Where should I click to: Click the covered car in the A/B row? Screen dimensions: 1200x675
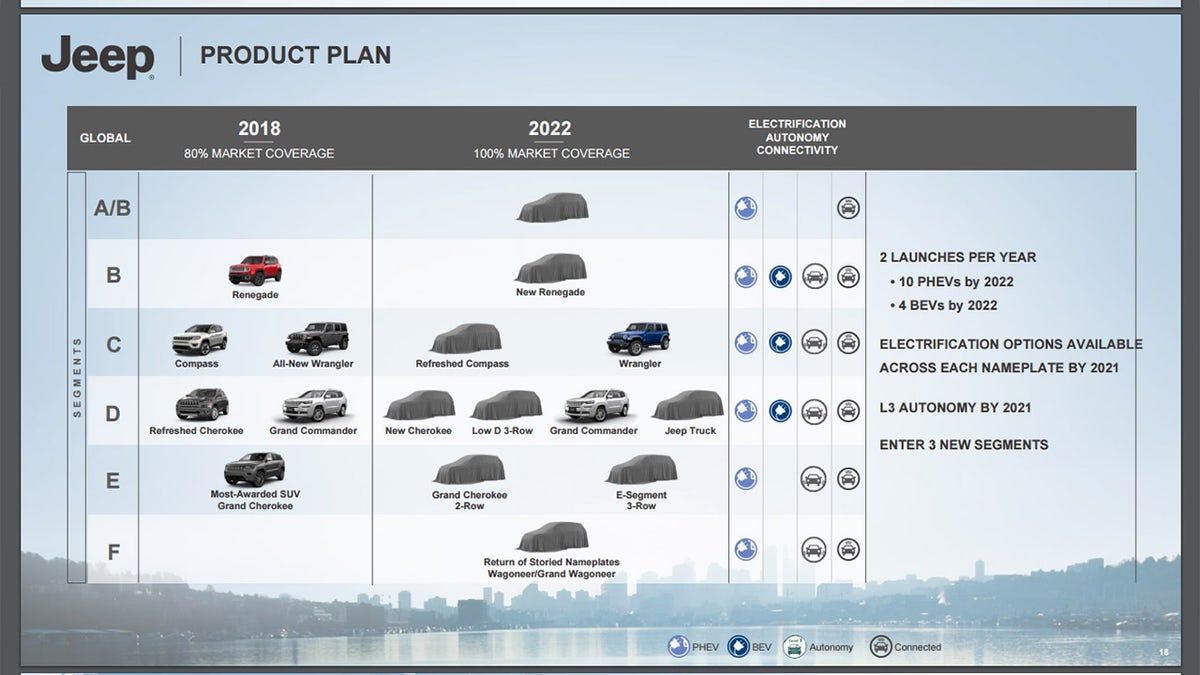click(553, 207)
